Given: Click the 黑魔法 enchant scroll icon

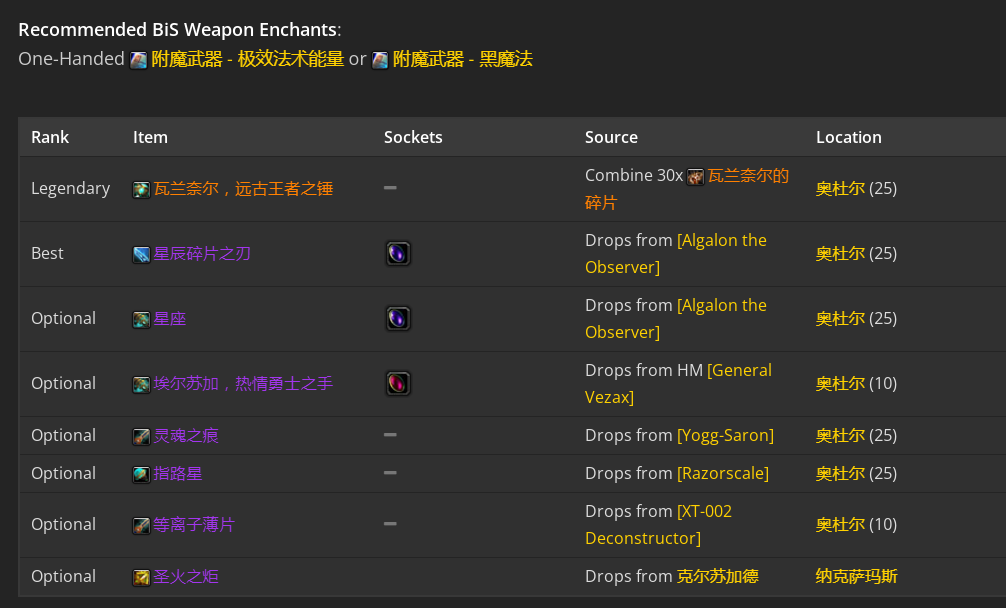Looking at the screenshot, I should [x=380, y=60].
